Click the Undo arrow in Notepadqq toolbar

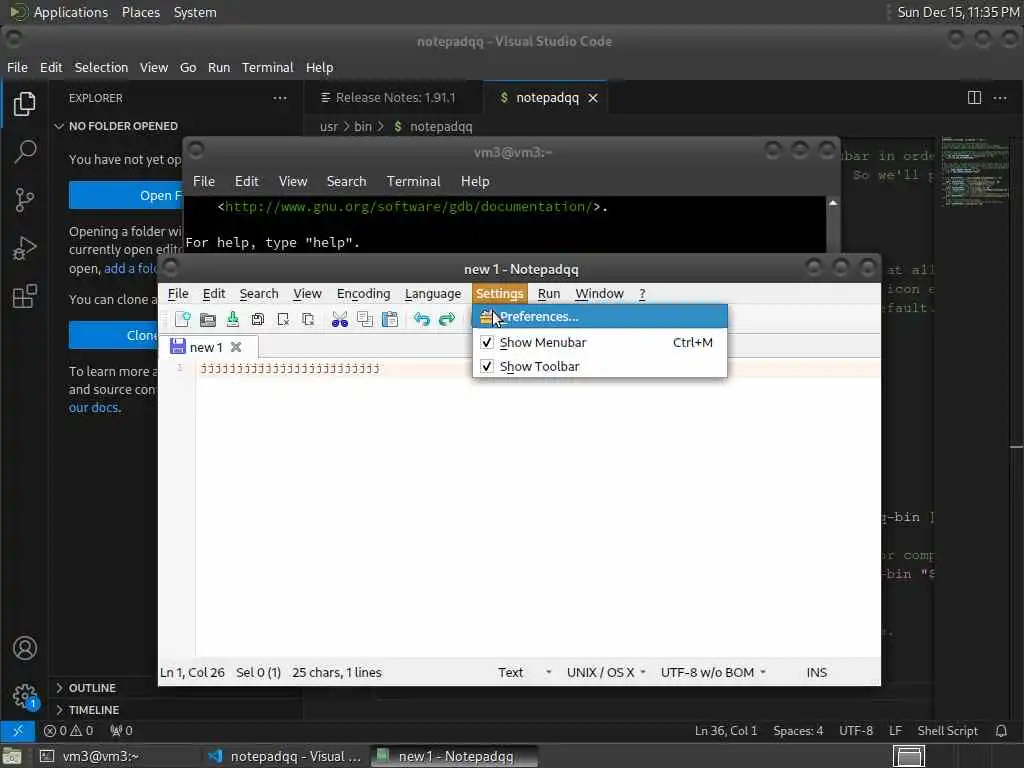click(422, 319)
